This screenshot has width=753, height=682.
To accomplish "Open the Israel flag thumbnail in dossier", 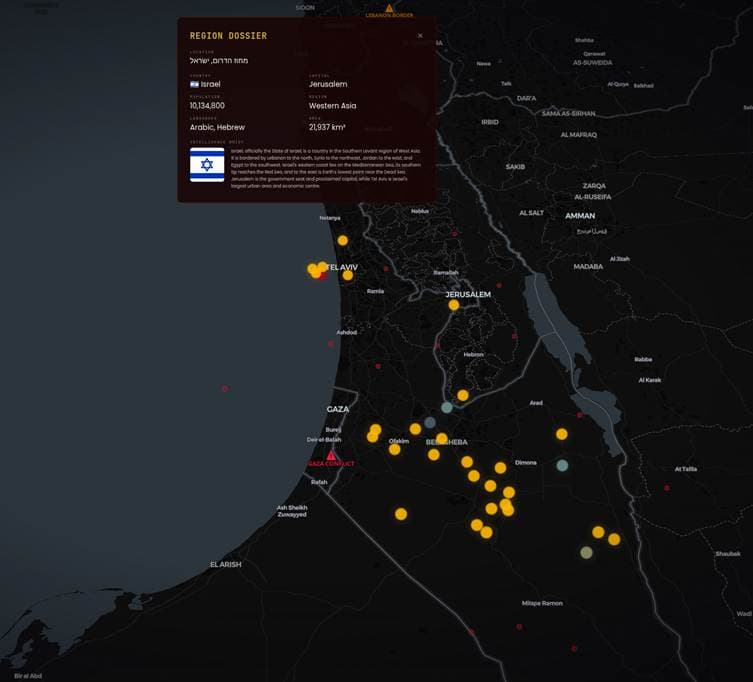I will (x=207, y=165).
